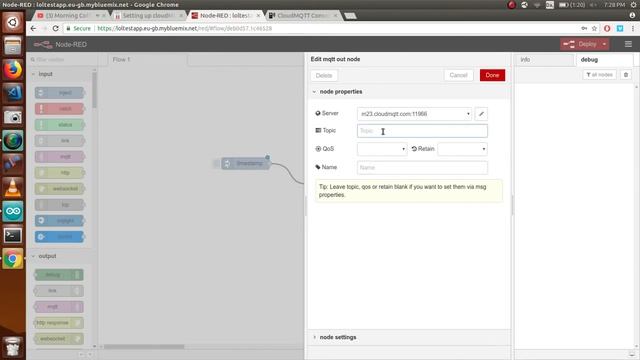The height and width of the screenshot is (360, 640).
Task: Open the Arduino IDE from the launcher
Action: click(x=13, y=211)
